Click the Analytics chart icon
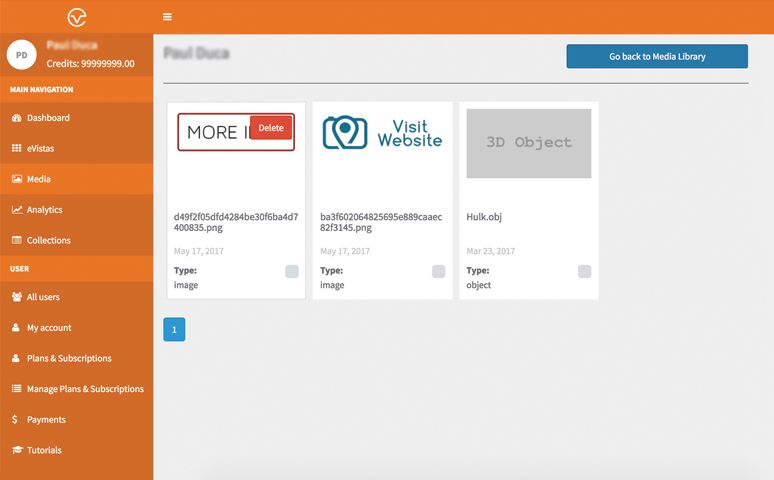This screenshot has width=774, height=480. (16, 210)
